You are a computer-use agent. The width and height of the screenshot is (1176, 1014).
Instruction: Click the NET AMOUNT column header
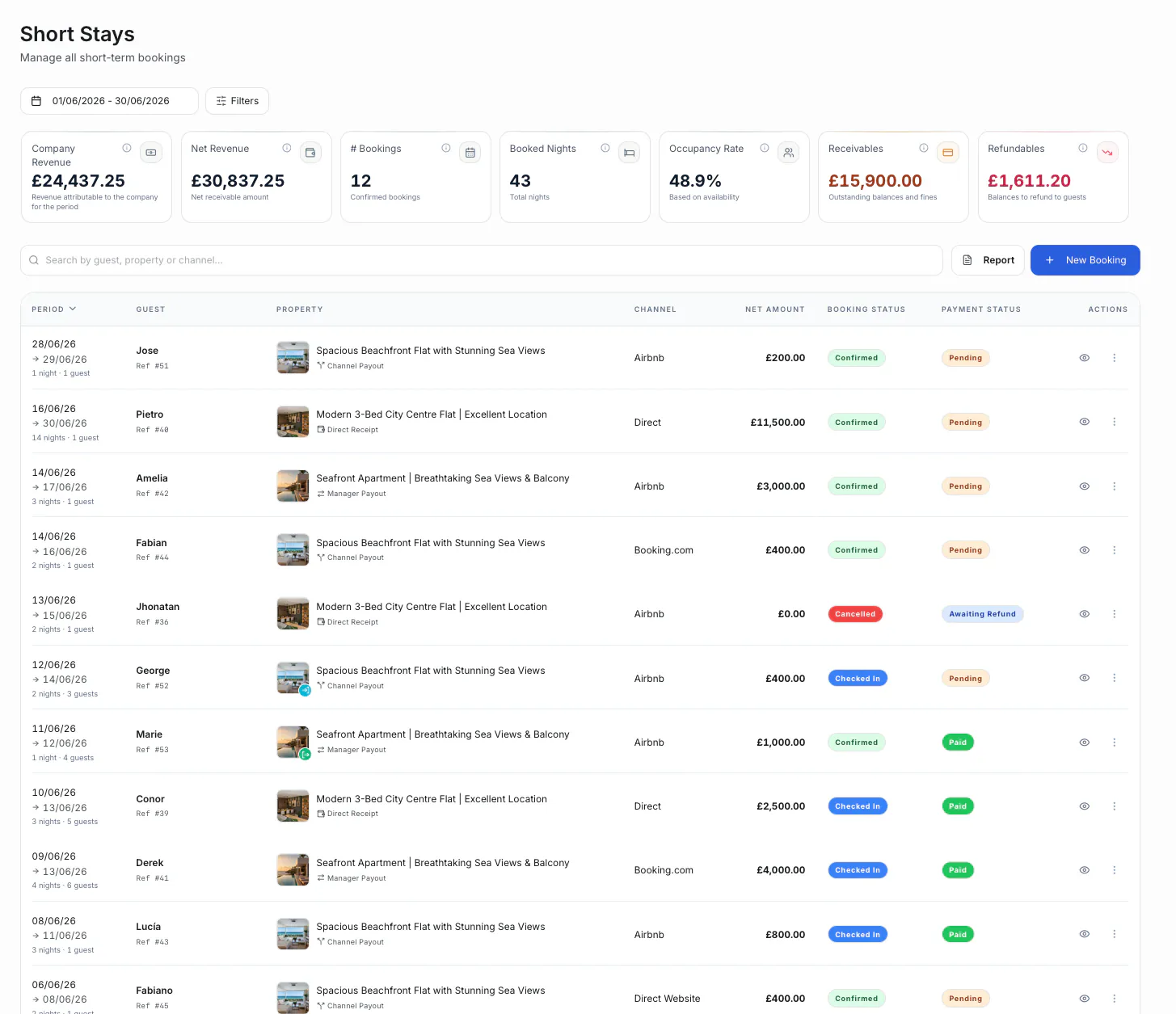point(774,309)
